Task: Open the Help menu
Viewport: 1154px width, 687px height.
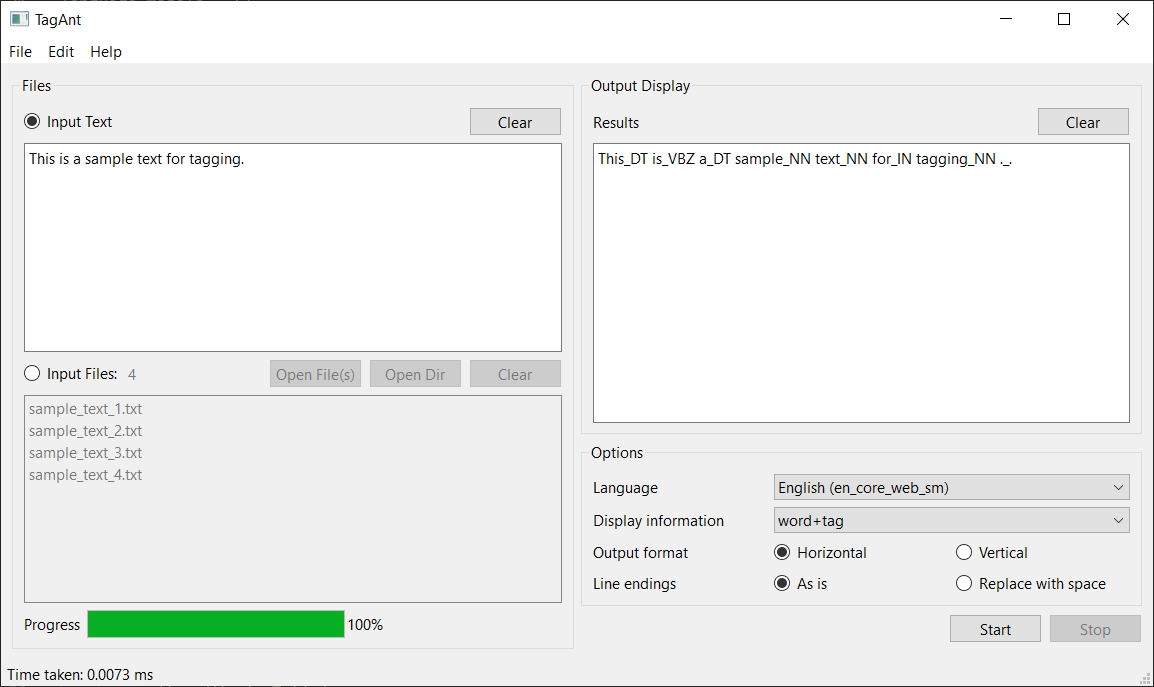Action: 106,52
